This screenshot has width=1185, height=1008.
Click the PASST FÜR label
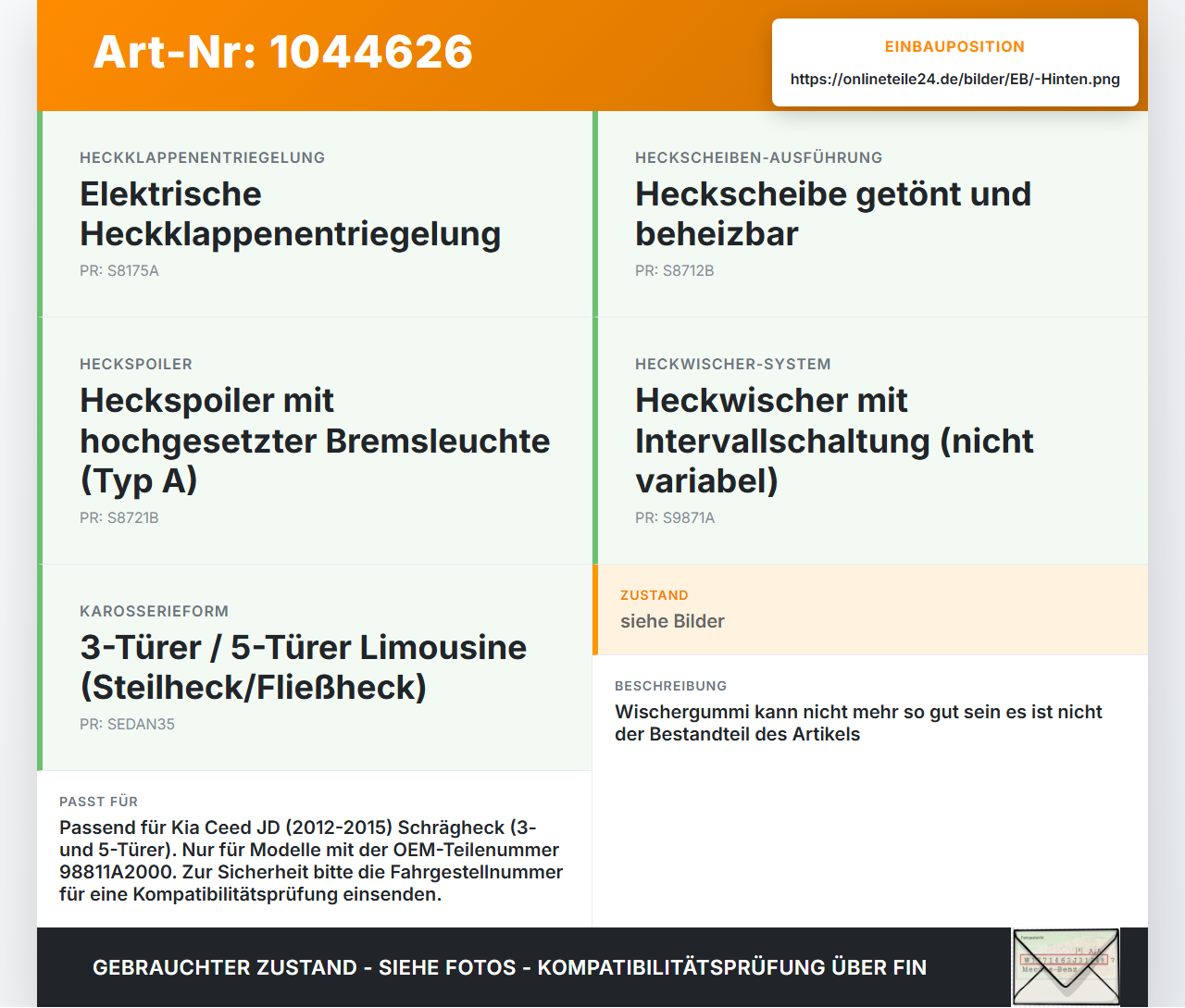(x=99, y=802)
